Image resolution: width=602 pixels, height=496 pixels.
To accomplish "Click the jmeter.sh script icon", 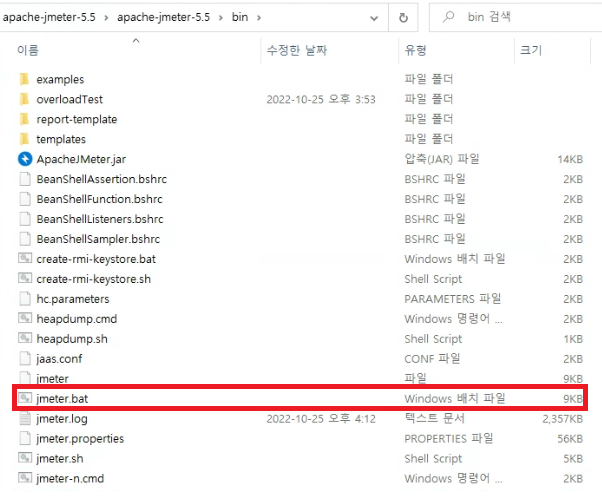I will (x=25, y=458).
